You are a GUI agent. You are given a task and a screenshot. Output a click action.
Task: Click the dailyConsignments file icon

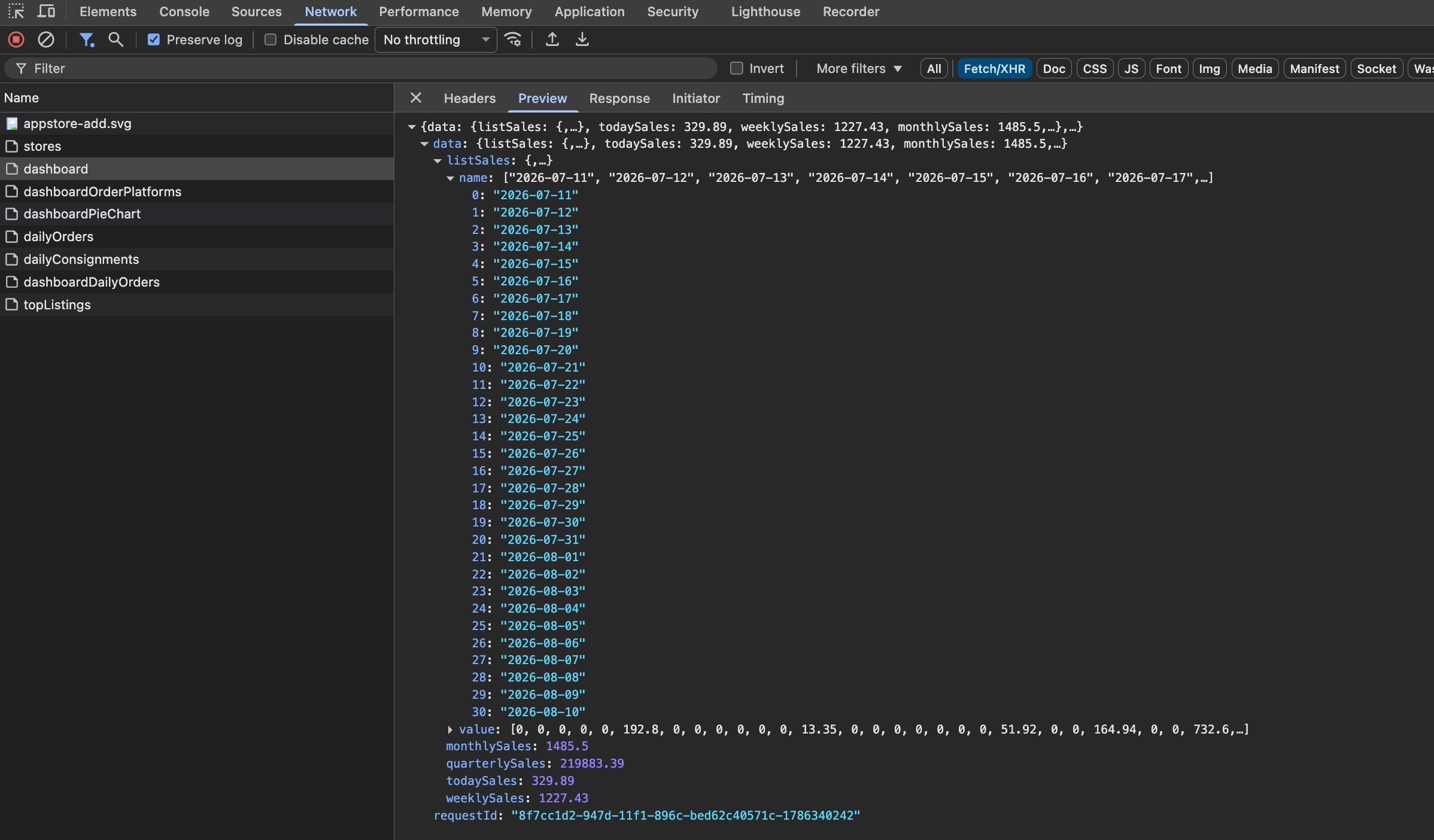pyautogui.click(x=11, y=259)
